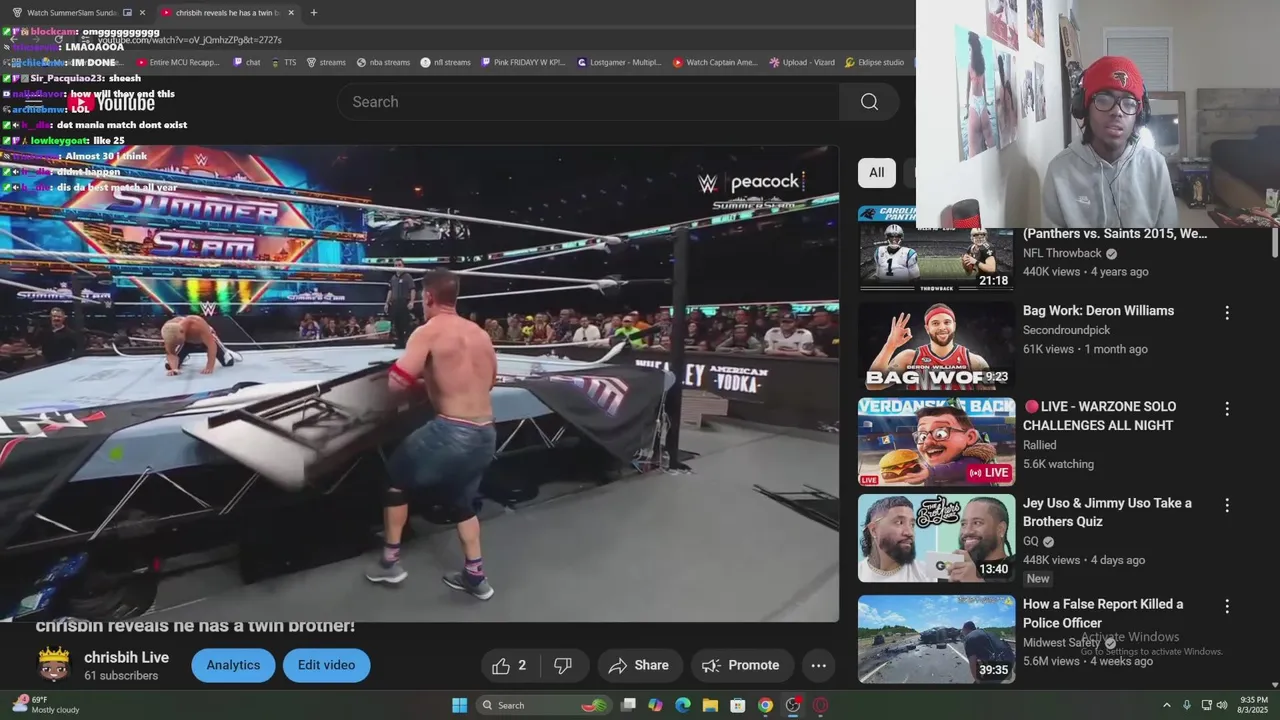Select the All filter chip
The height and width of the screenshot is (720, 1280).
point(876,172)
